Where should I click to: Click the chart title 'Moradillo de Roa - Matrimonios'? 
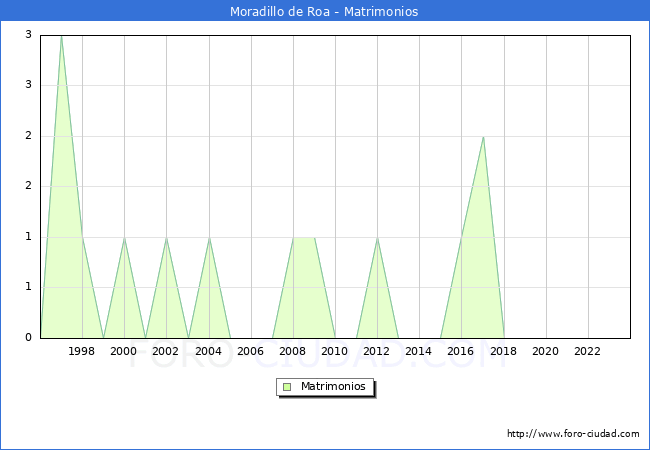pos(325,11)
